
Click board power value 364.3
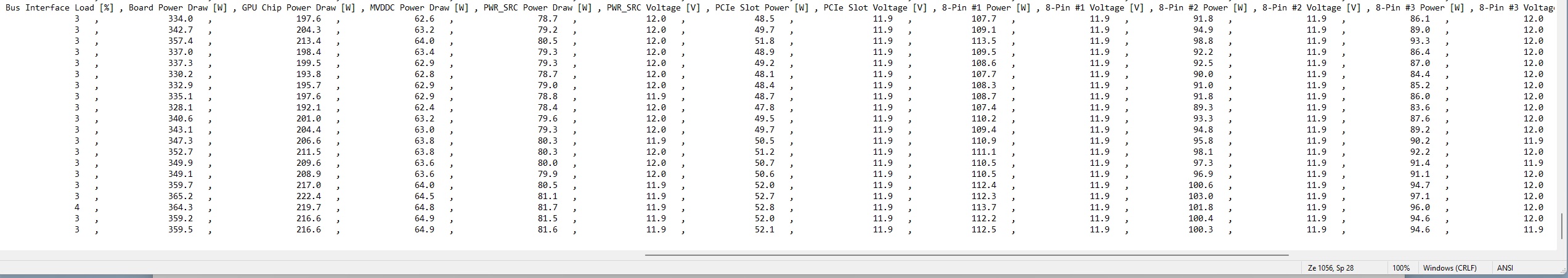[x=181, y=207]
